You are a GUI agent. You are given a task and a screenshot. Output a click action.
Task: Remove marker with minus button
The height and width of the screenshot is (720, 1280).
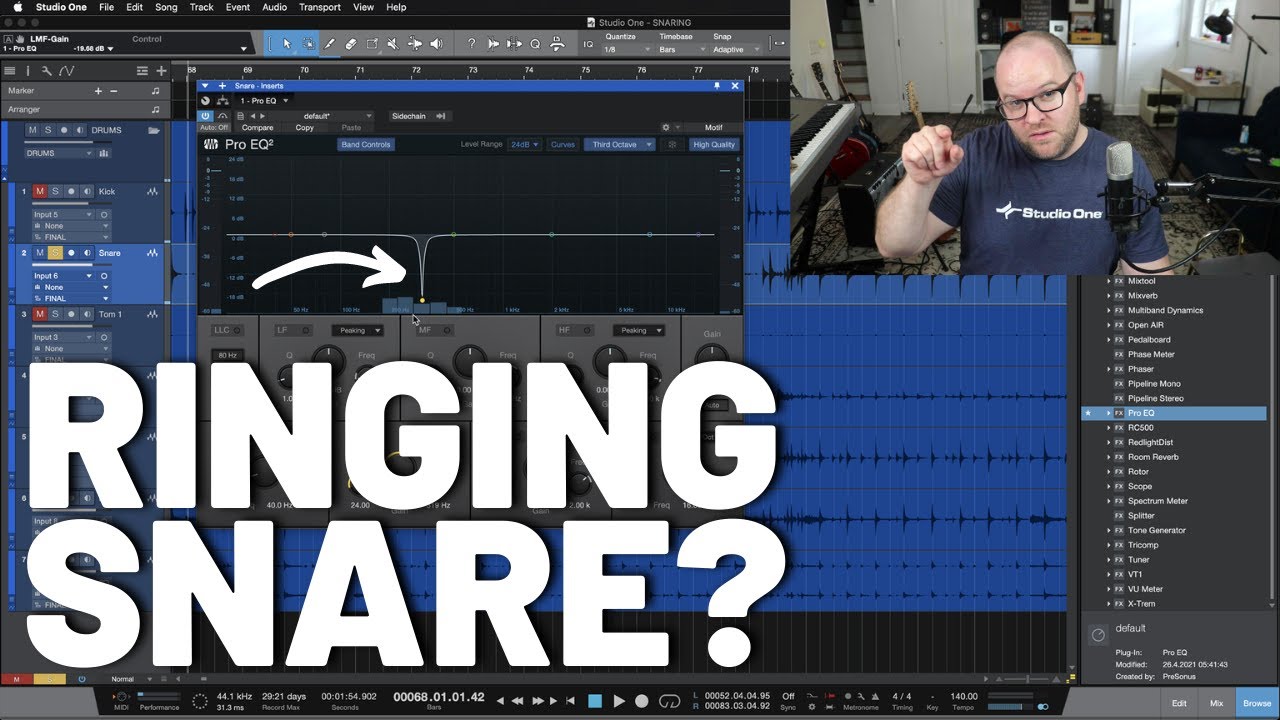click(113, 91)
